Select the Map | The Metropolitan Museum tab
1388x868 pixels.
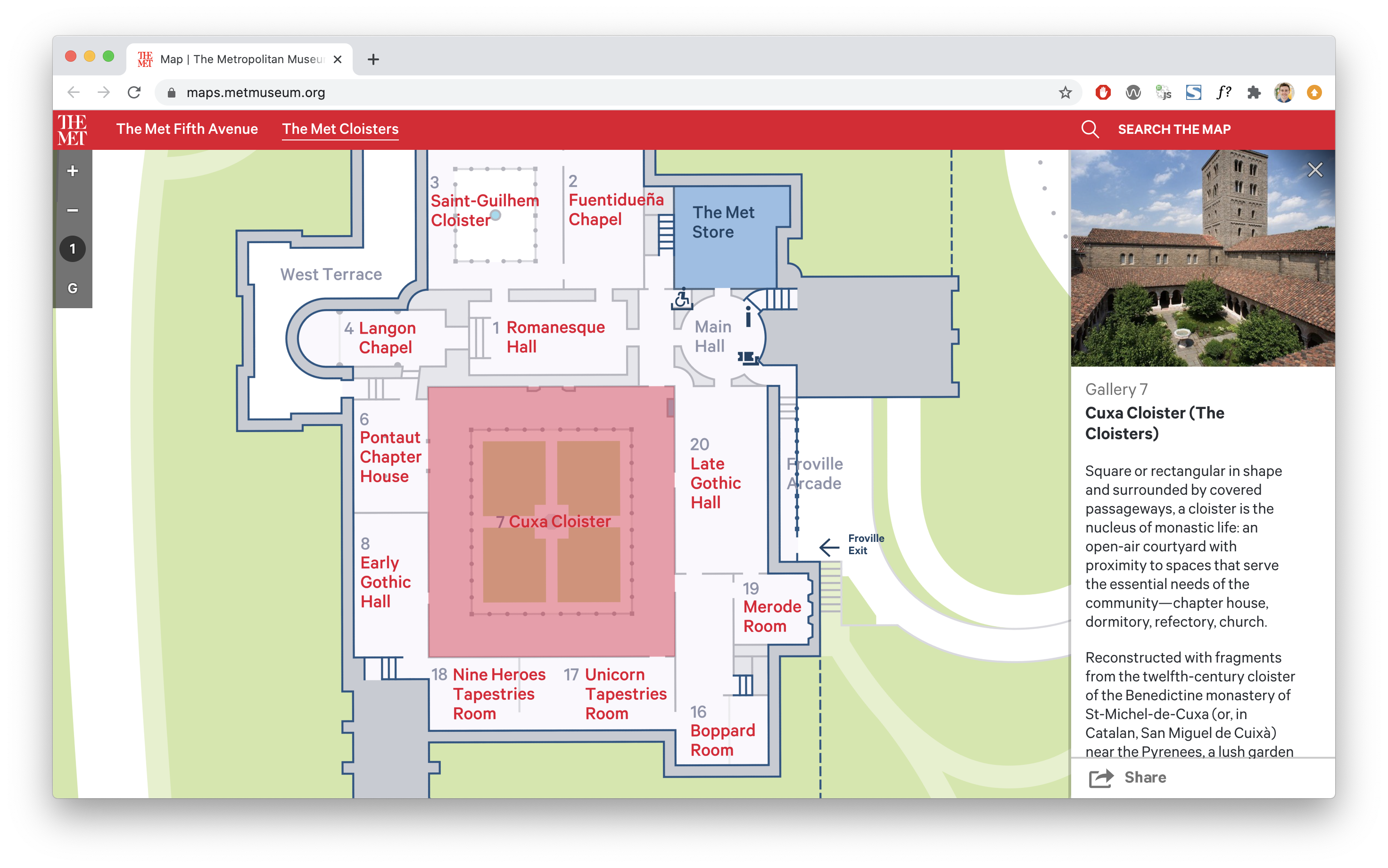point(239,59)
